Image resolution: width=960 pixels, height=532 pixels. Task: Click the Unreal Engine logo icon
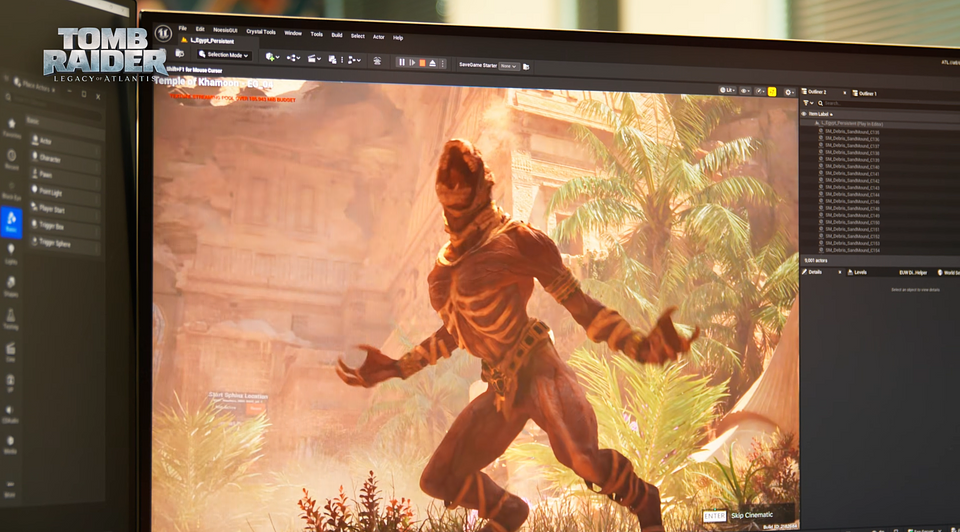pyautogui.click(x=163, y=32)
